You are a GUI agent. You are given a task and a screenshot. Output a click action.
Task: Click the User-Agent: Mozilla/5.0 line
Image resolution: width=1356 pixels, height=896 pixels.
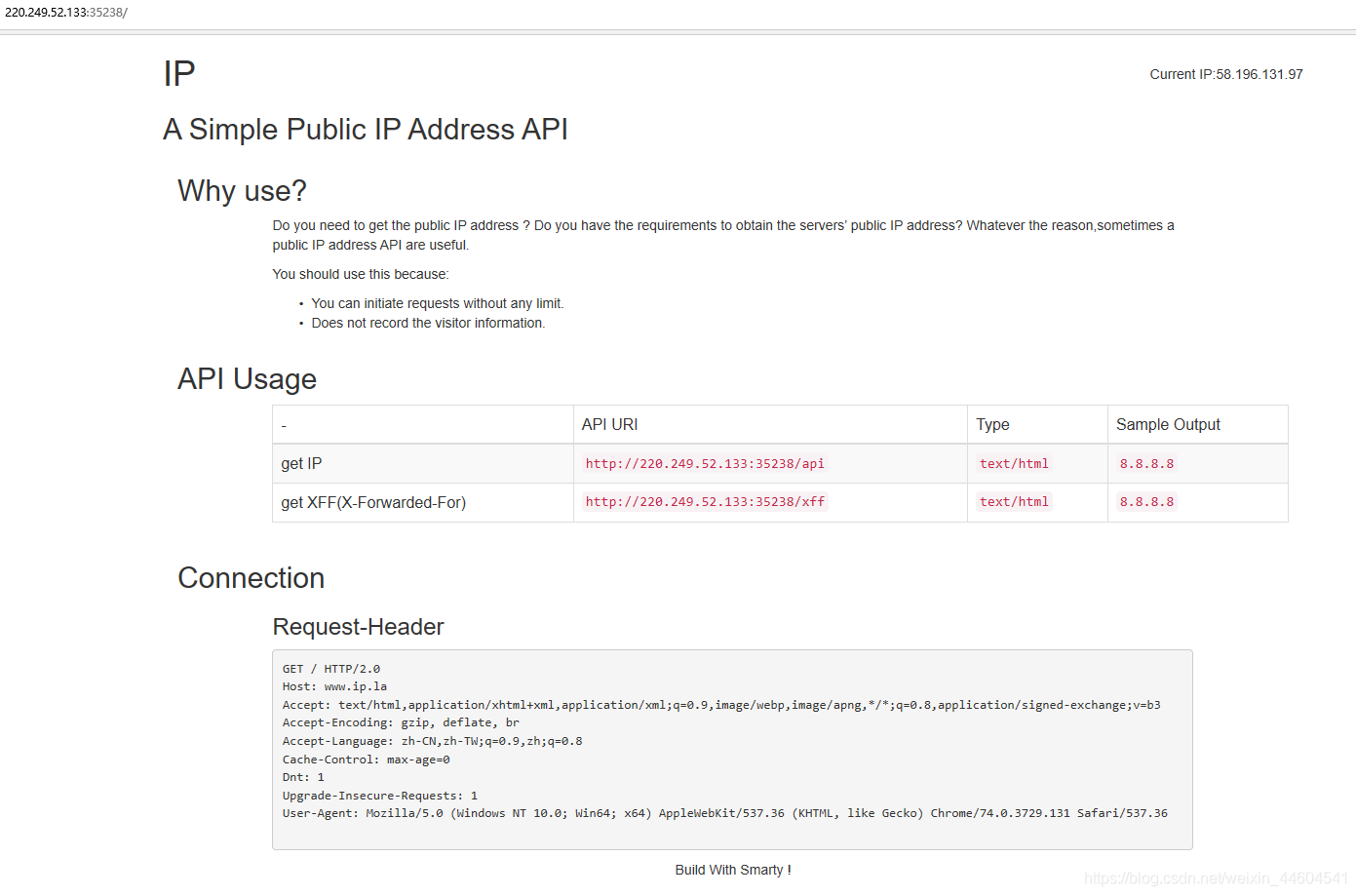click(x=724, y=813)
